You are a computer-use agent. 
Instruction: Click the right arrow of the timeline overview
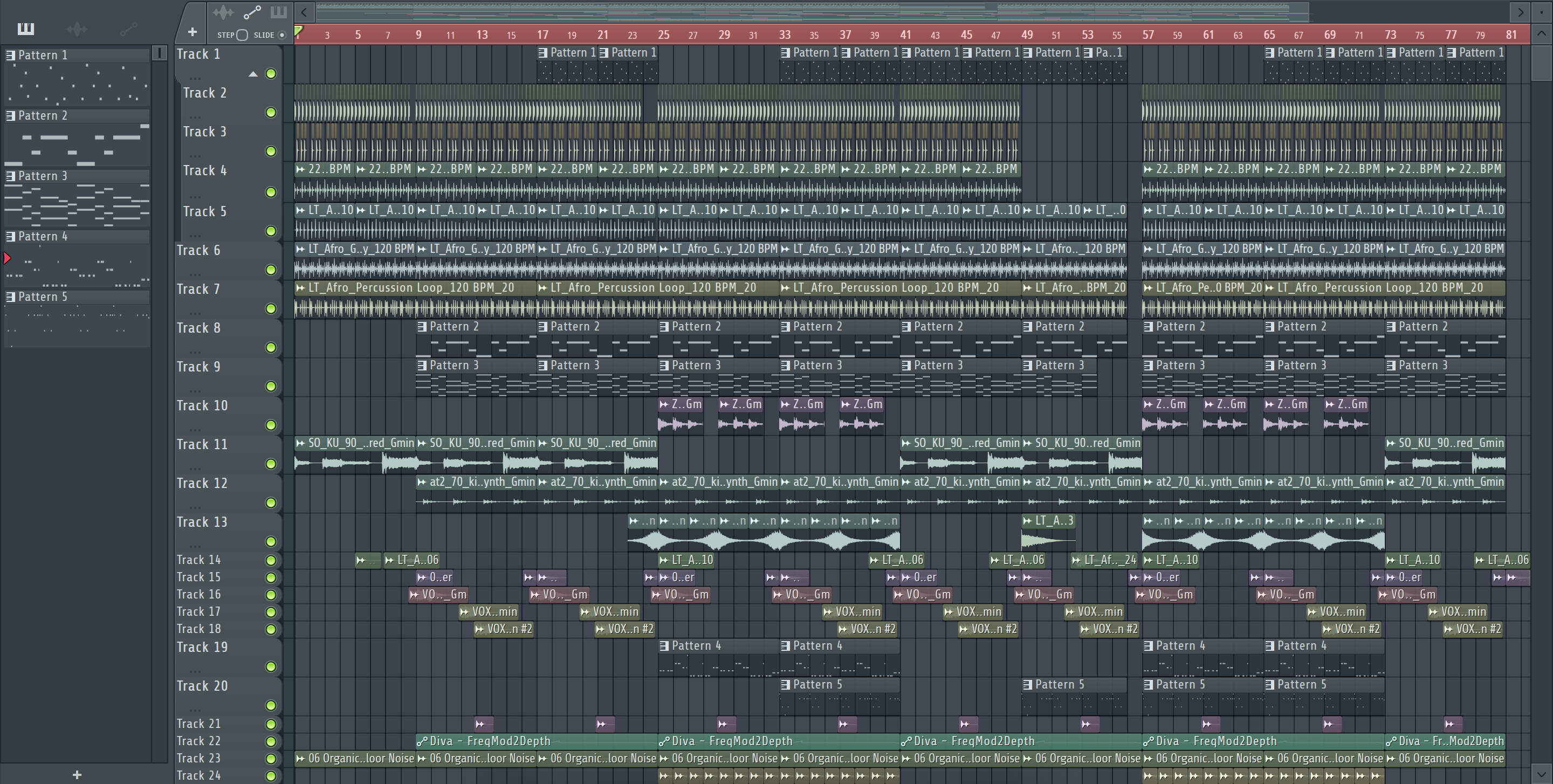[x=1520, y=11]
